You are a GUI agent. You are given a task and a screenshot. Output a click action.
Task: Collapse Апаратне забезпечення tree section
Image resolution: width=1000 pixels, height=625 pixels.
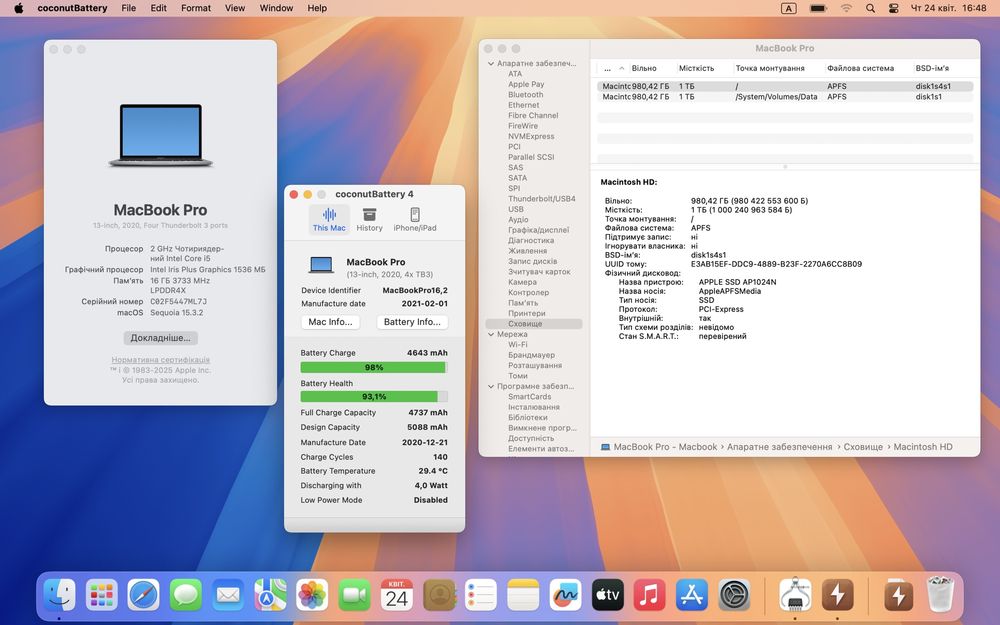click(x=491, y=64)
